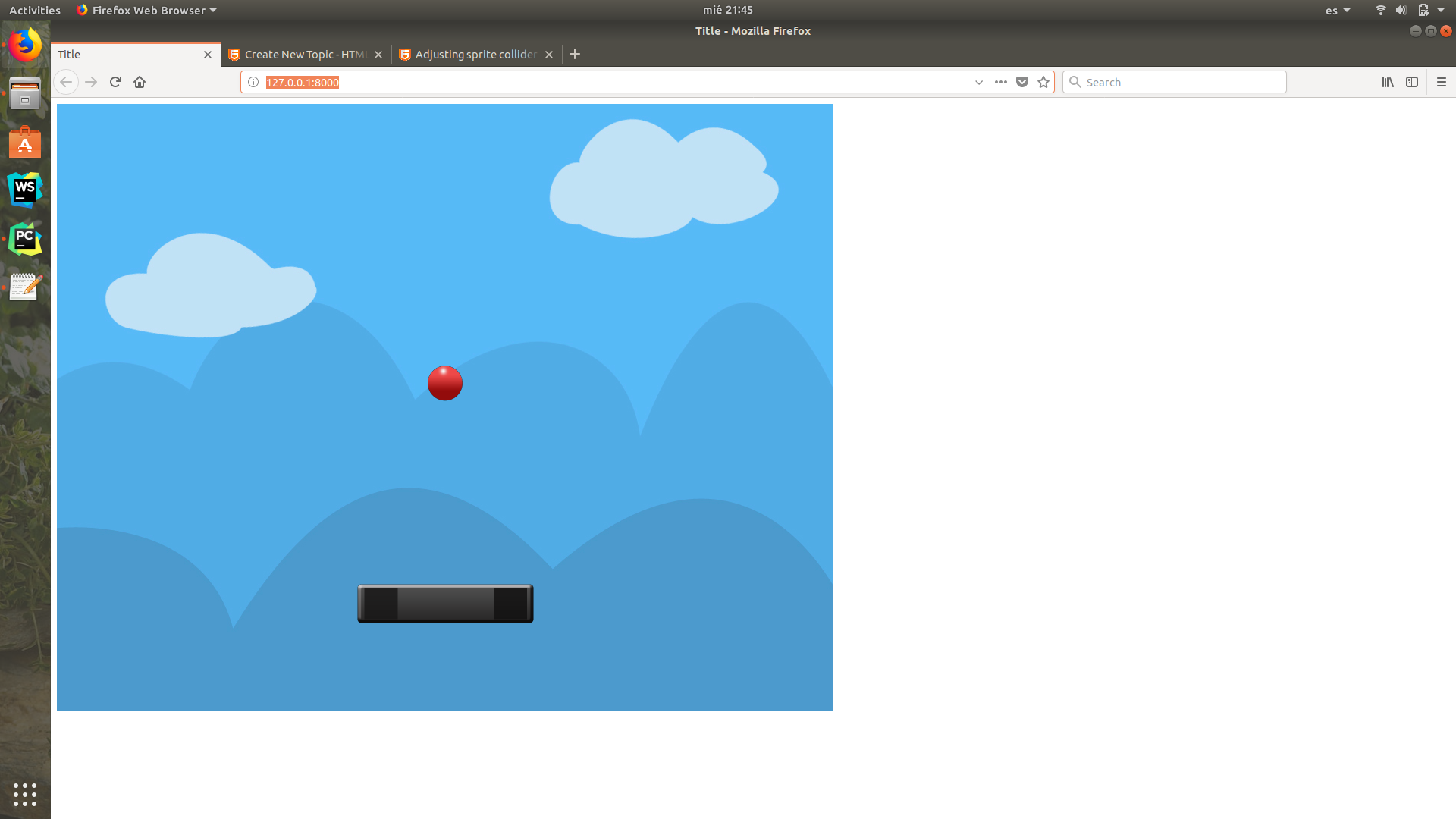The image size is (1456, 819).
Task: Maximize the Firefox window
Action: (x=1431, y=31)
